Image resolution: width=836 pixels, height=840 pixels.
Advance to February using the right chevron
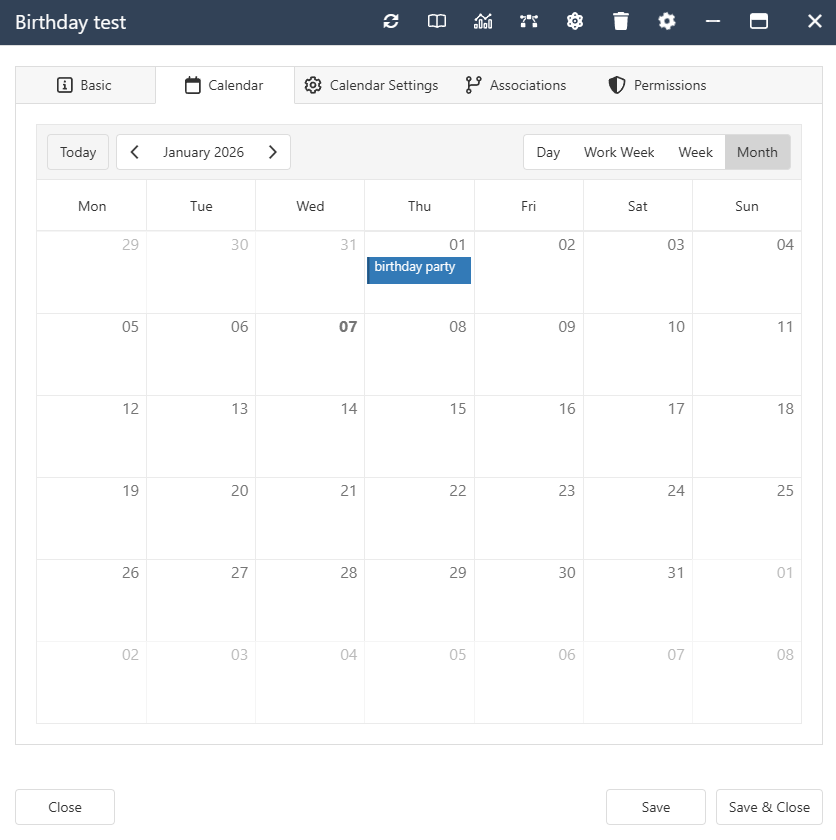point(273,152)
